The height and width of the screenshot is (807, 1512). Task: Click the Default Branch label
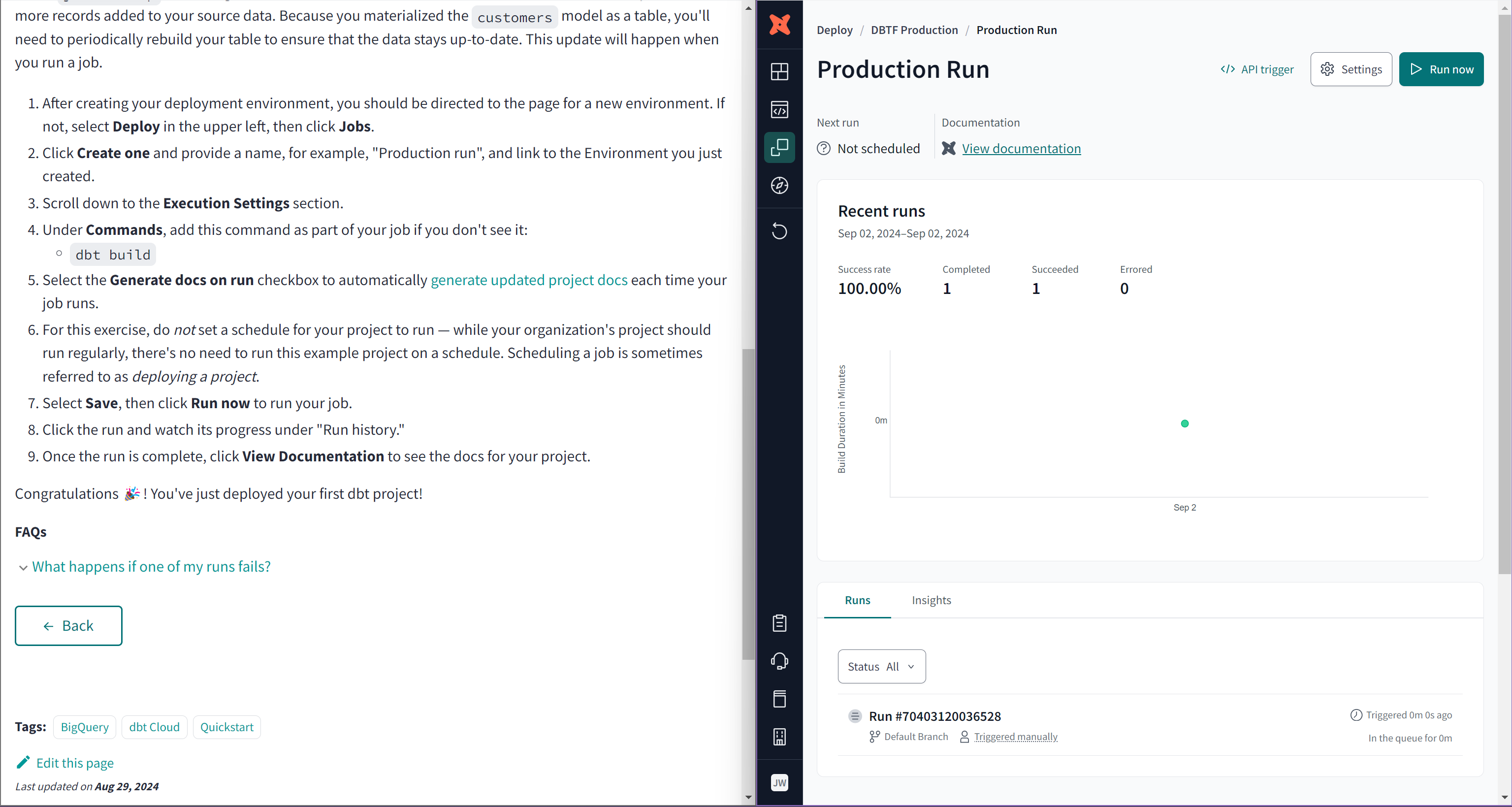(916, 737)
